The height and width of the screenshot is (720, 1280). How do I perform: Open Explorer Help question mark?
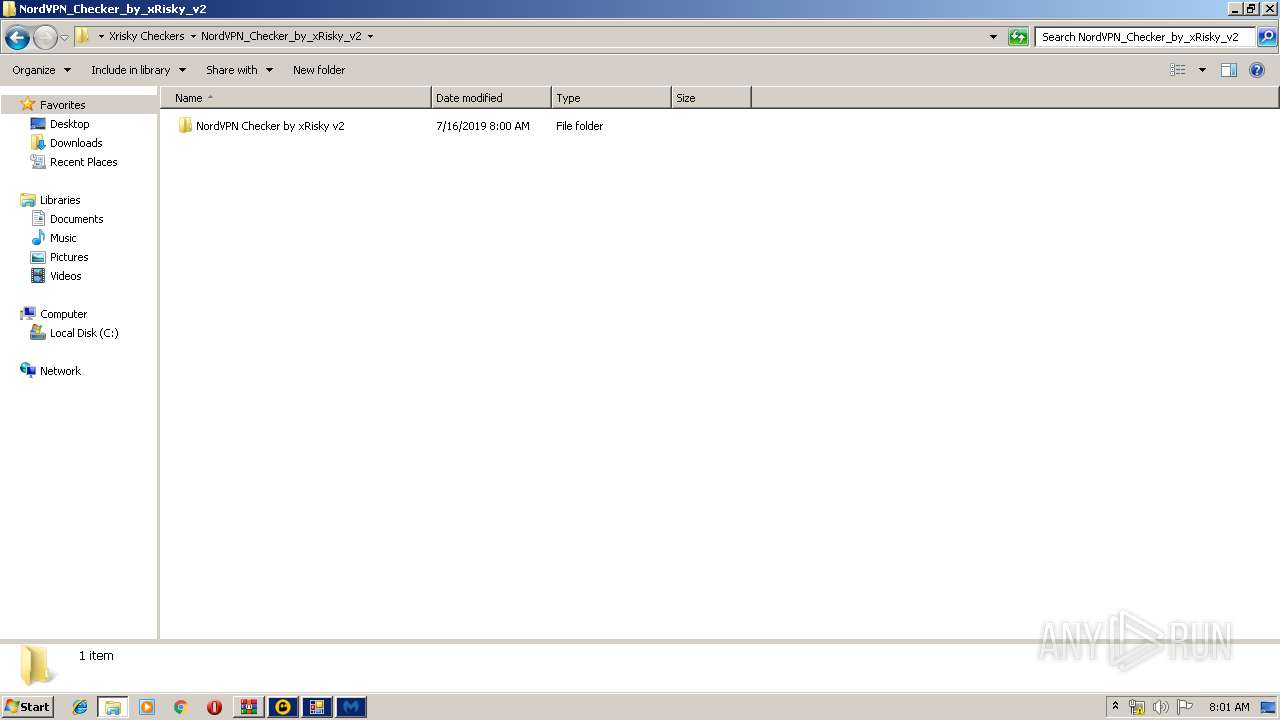[x=1258, y=70]
